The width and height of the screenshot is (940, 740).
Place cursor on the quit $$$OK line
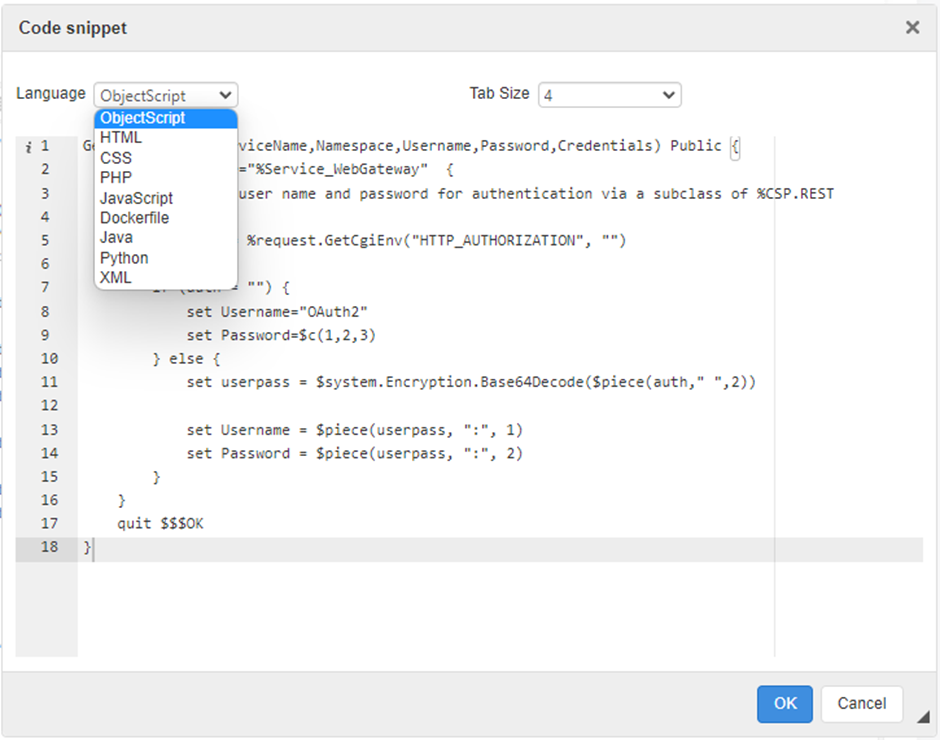(160, 524)
